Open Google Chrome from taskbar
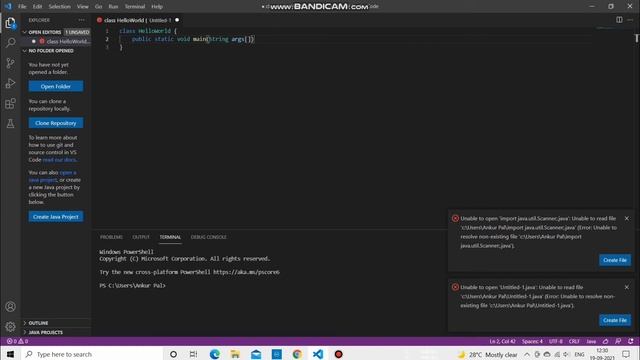The width and height of the screenshot is (640, 360). [297, 354]
